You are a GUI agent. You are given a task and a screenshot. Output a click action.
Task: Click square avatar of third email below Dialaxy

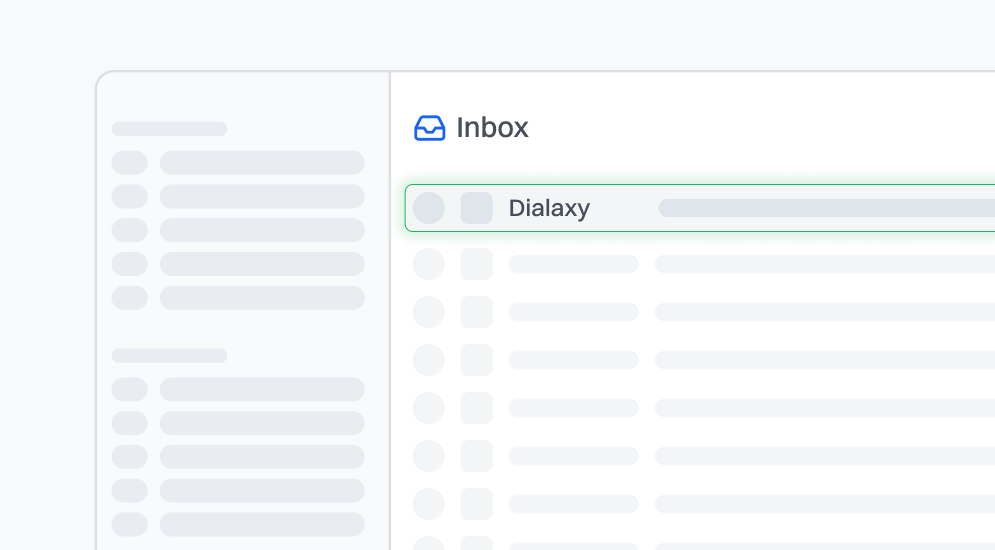pyautogui.click(x=477, y=360)
